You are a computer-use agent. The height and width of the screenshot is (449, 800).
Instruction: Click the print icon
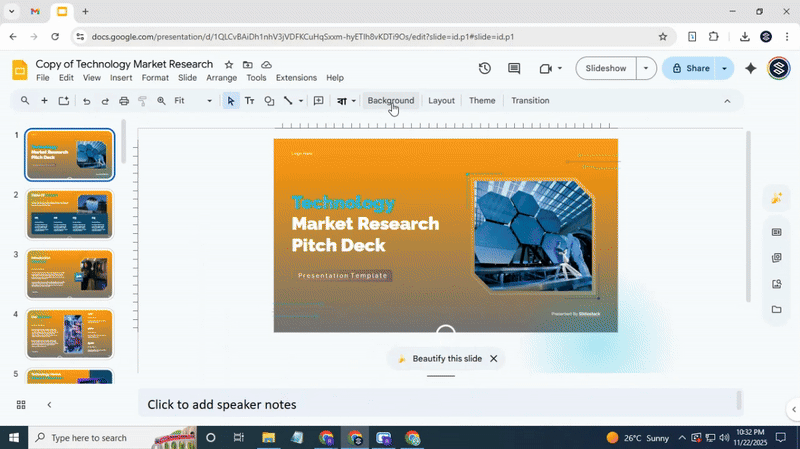pyautogui.click(x=124, y=101)
